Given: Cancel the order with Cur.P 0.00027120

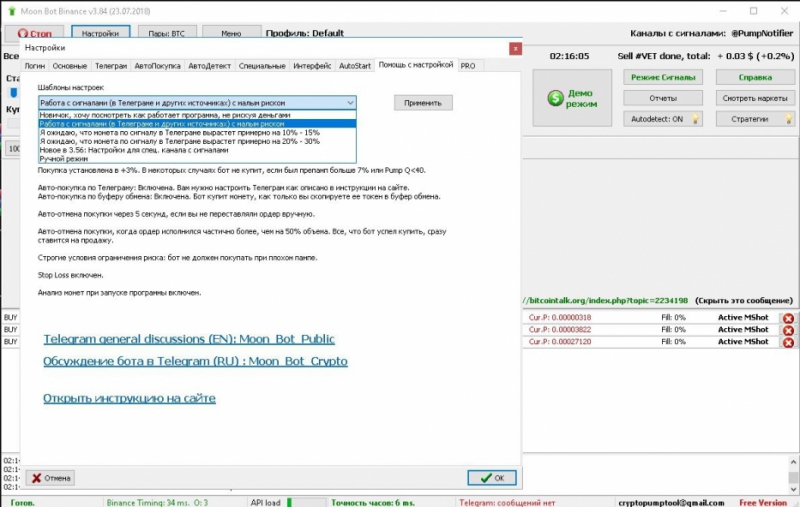Looking at the screenshot, I should coord(788,342).
